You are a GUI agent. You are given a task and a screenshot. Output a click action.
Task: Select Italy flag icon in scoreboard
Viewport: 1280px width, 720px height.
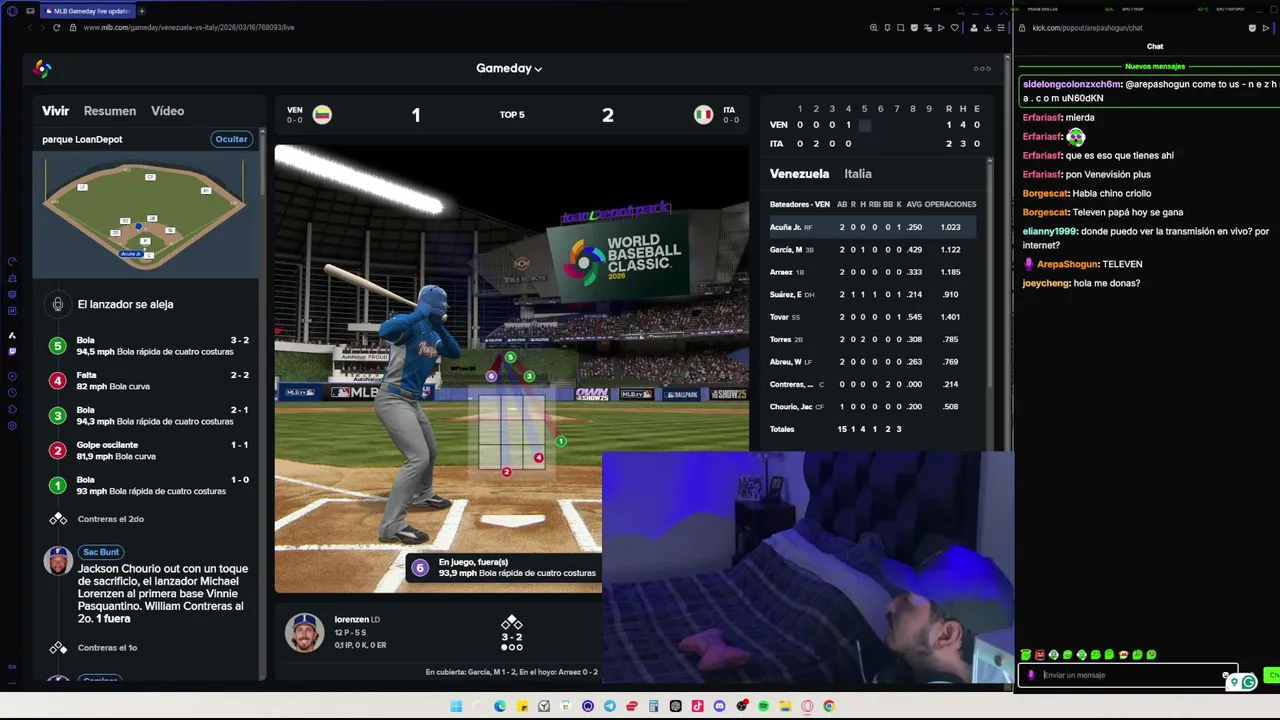click(x=703, y=114)
